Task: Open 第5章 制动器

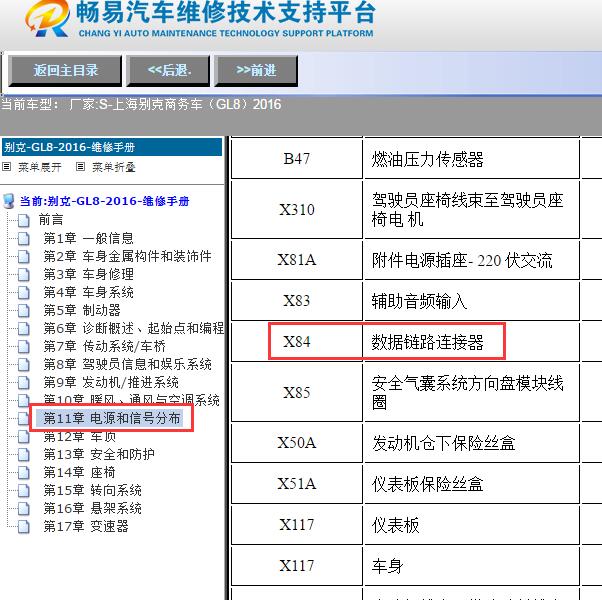Action: click(82, 310)
